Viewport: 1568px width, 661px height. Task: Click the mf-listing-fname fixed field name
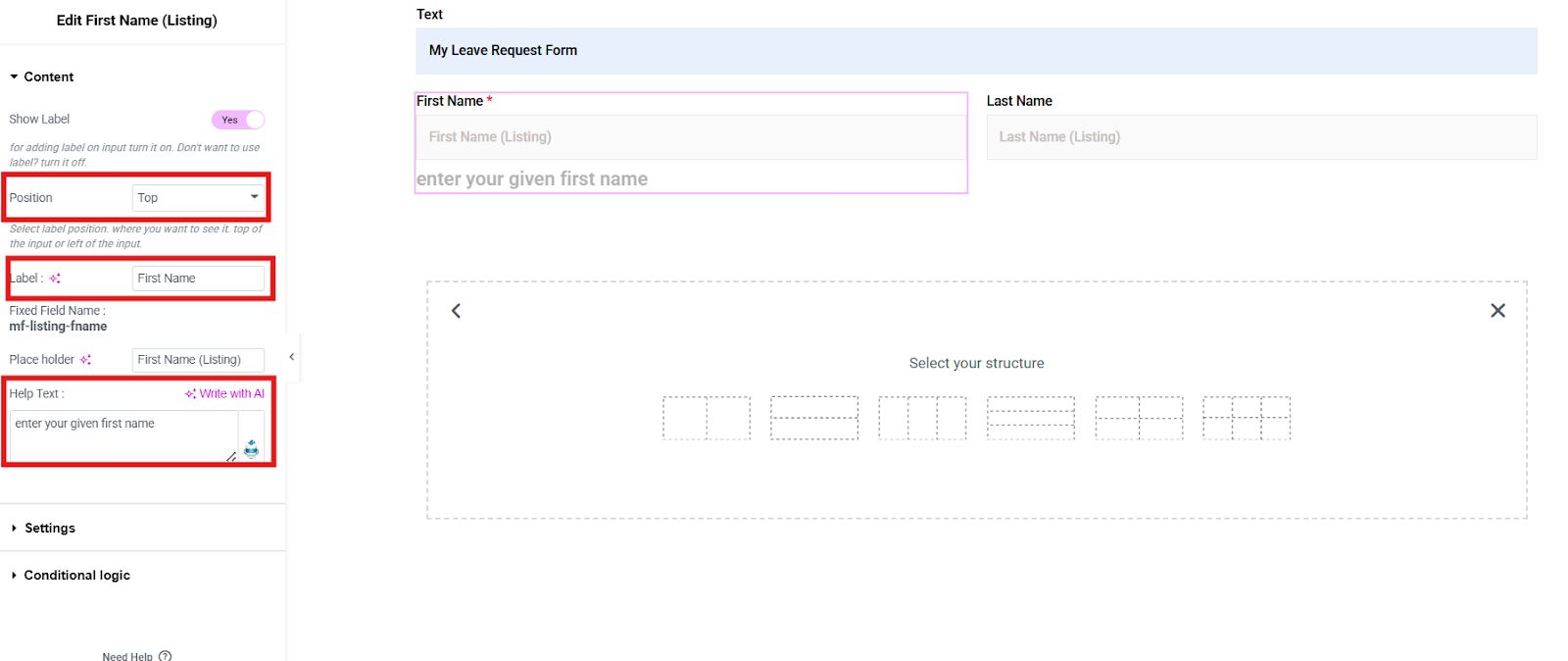pos(58,327)
